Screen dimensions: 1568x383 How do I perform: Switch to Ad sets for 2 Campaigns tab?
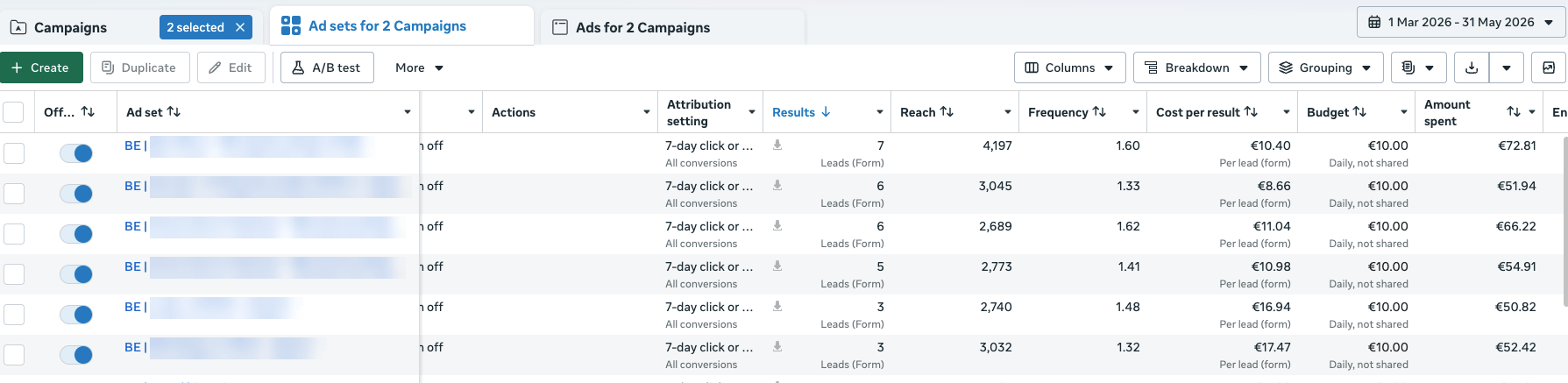[x=401, y=26]
